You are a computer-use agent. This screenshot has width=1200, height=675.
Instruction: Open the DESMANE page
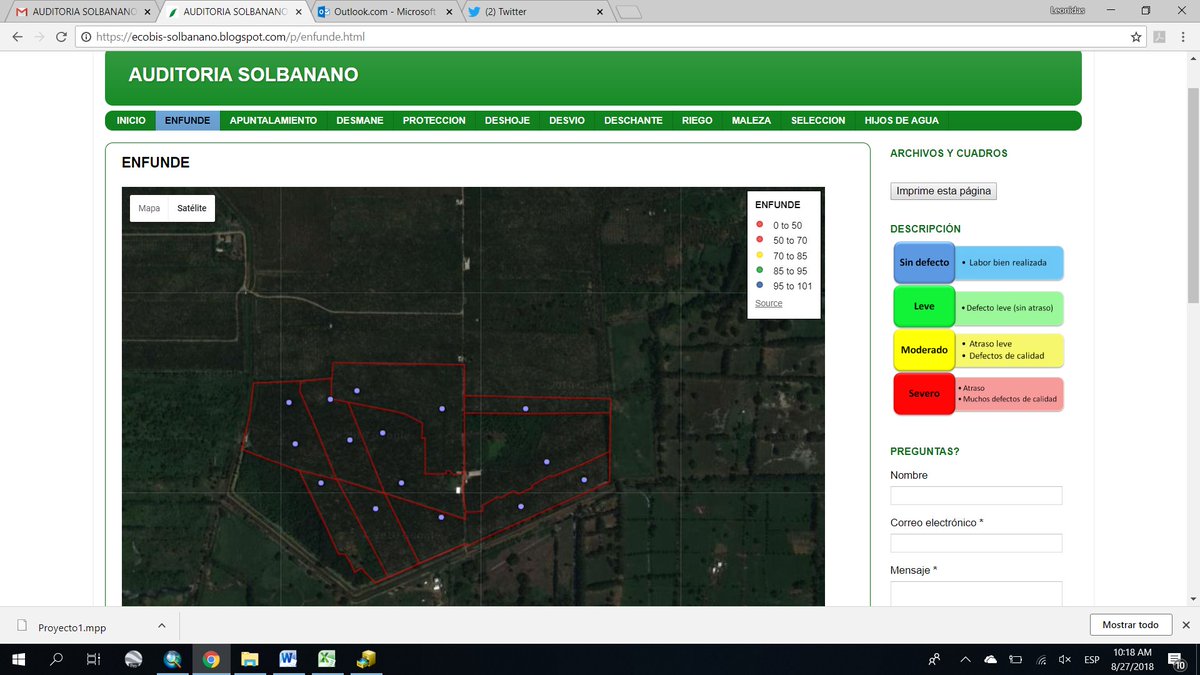(360, 120)
